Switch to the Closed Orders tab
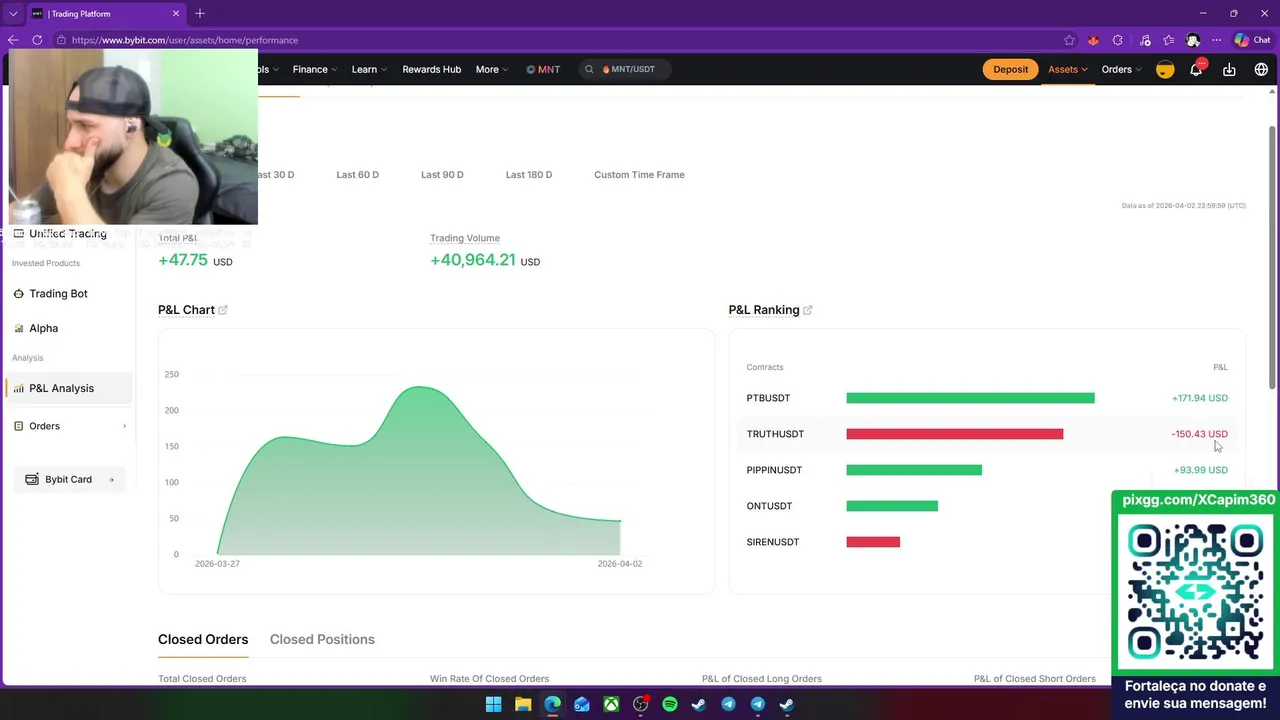The image size is (1280, 720). point(203,639)
